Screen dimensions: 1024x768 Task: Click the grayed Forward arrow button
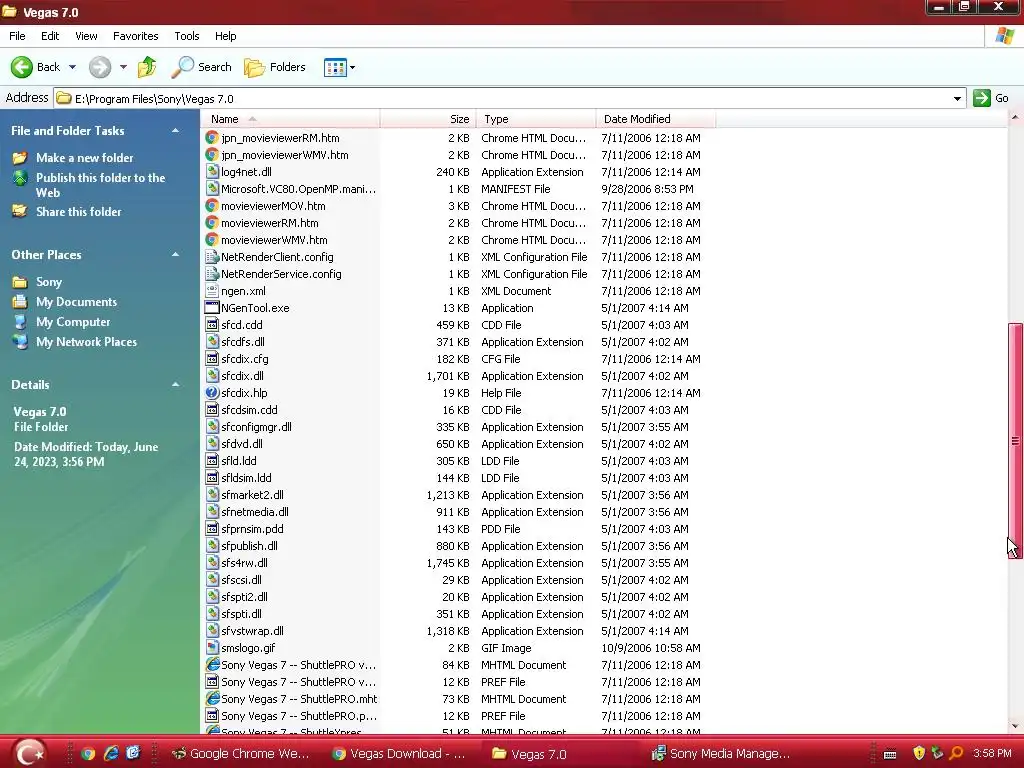pyautogui.click(x=100, y=67)
